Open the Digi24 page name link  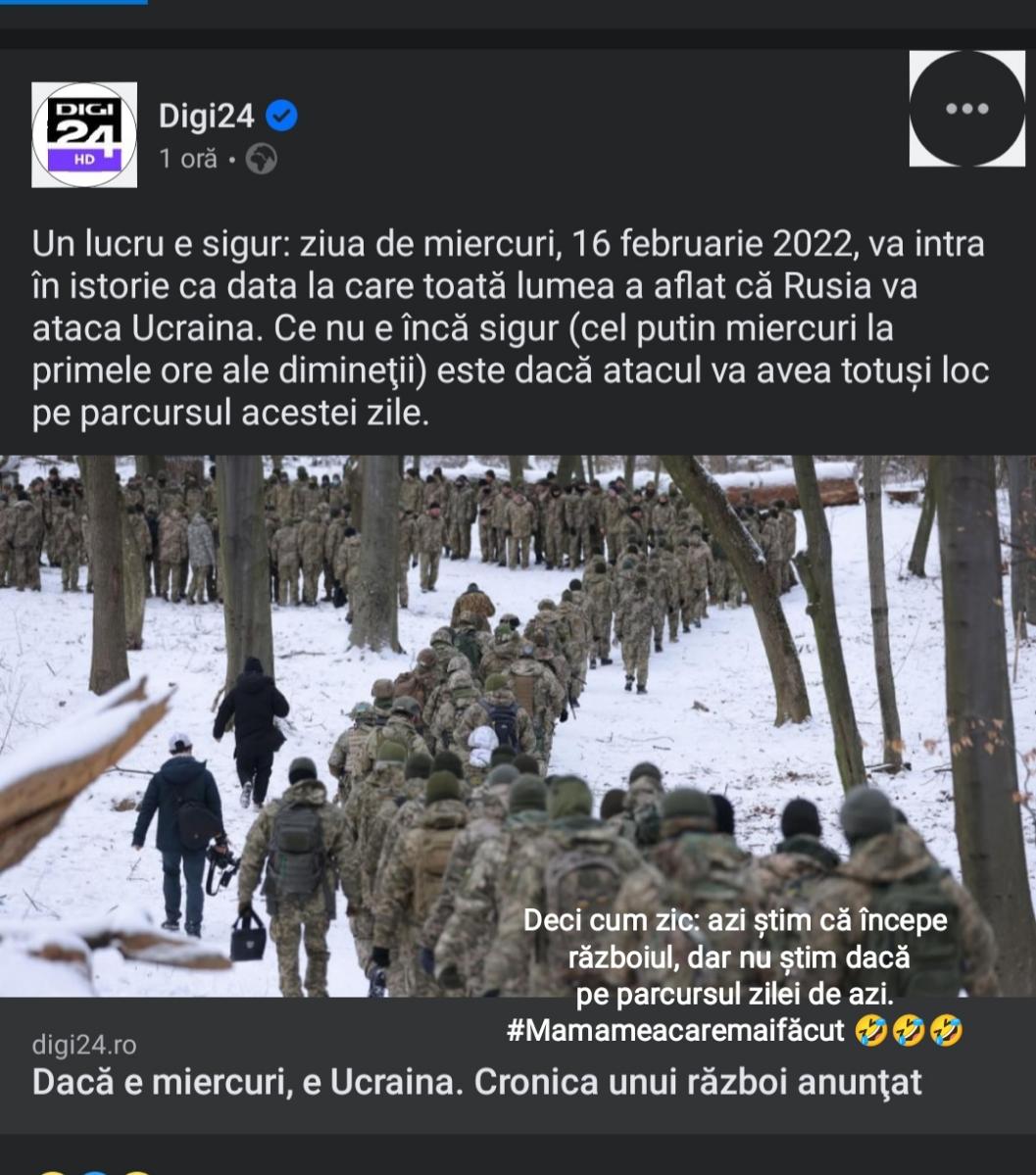coord(206,117)
